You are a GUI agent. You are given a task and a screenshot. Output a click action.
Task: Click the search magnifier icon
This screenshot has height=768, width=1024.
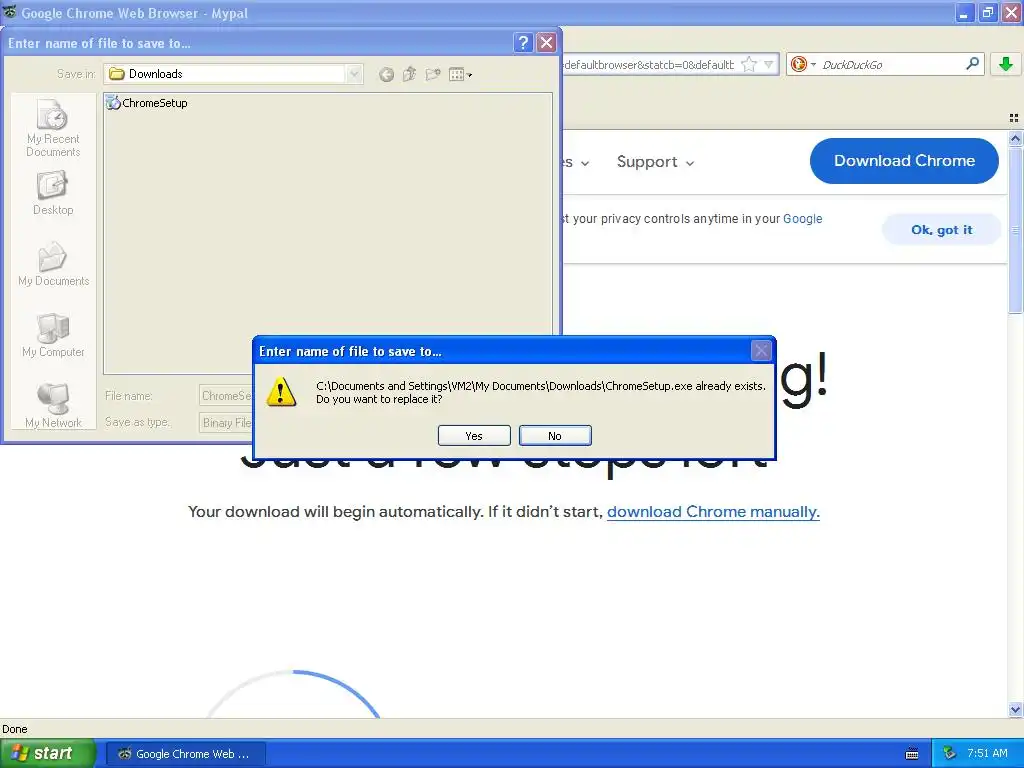972,64
